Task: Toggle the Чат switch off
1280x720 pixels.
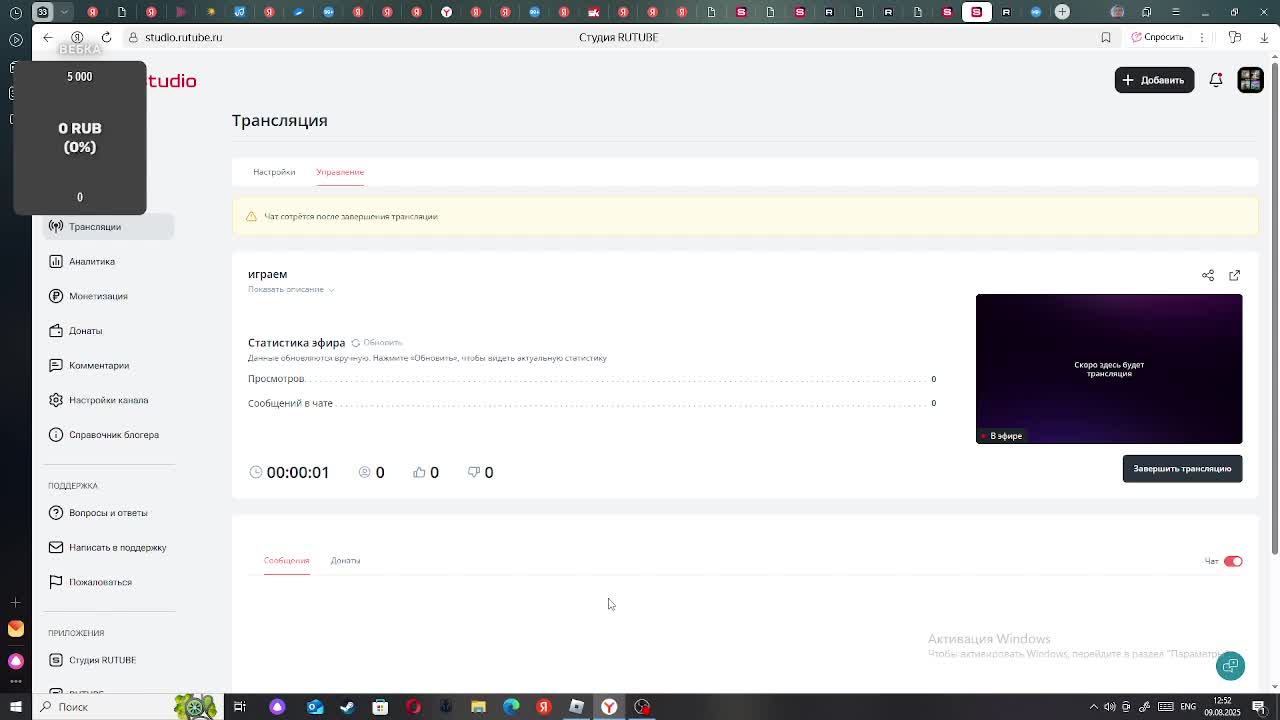Action: [x=1233, y=562]
